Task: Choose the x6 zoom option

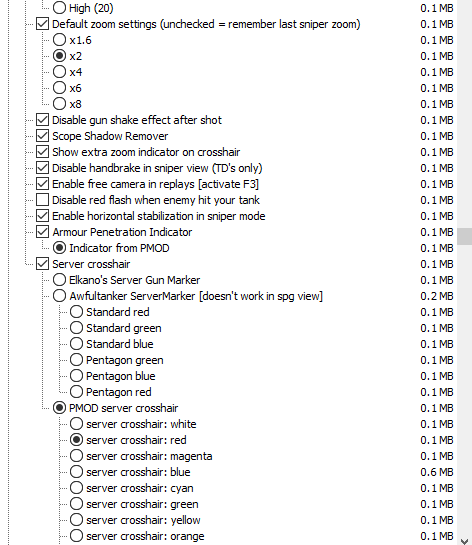Action: (59, 88)
